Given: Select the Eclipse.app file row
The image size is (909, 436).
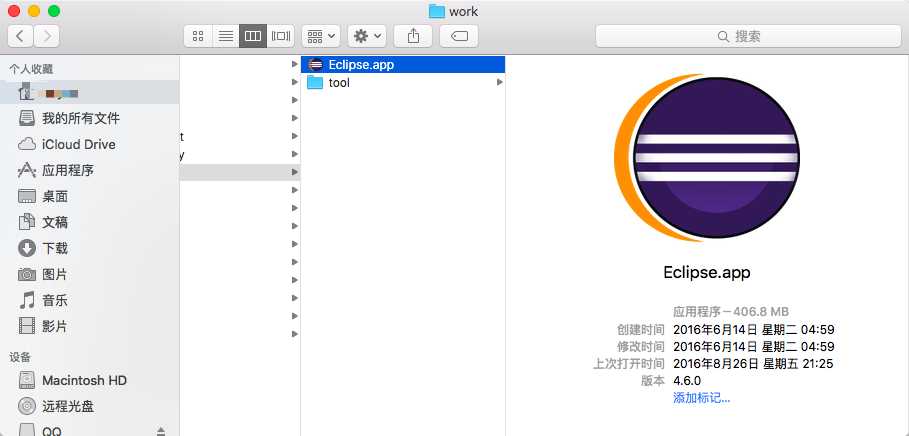Looking at the screenshot, I should click(x=403, y=64).
